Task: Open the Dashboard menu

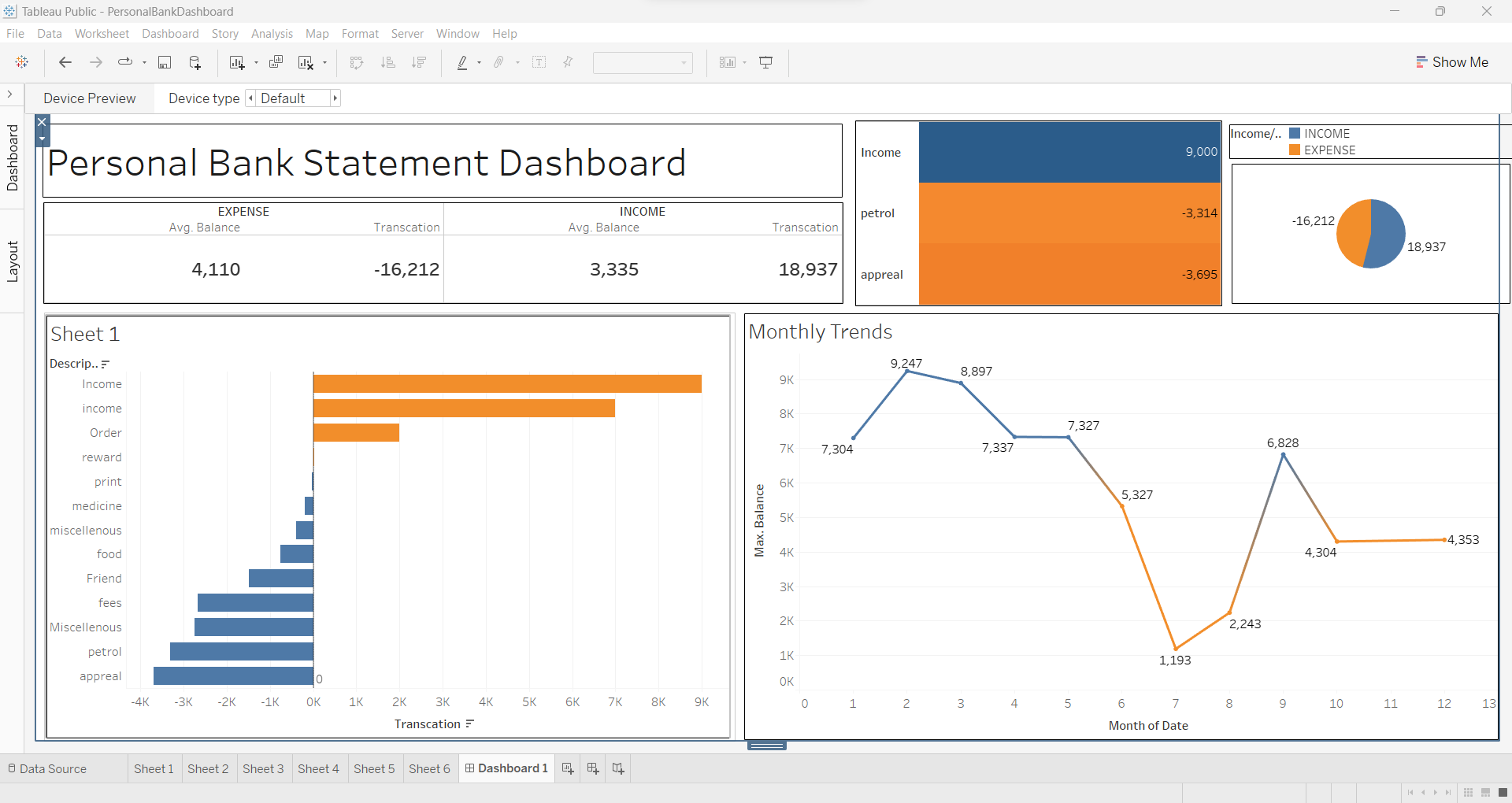Action: point(170,34)
